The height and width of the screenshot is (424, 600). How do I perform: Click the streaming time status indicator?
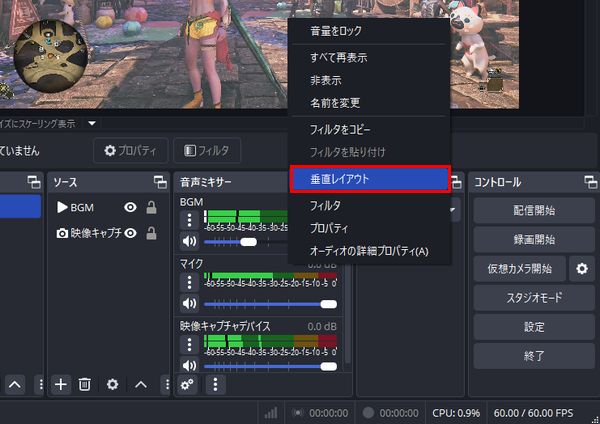(x=320, y=413)
